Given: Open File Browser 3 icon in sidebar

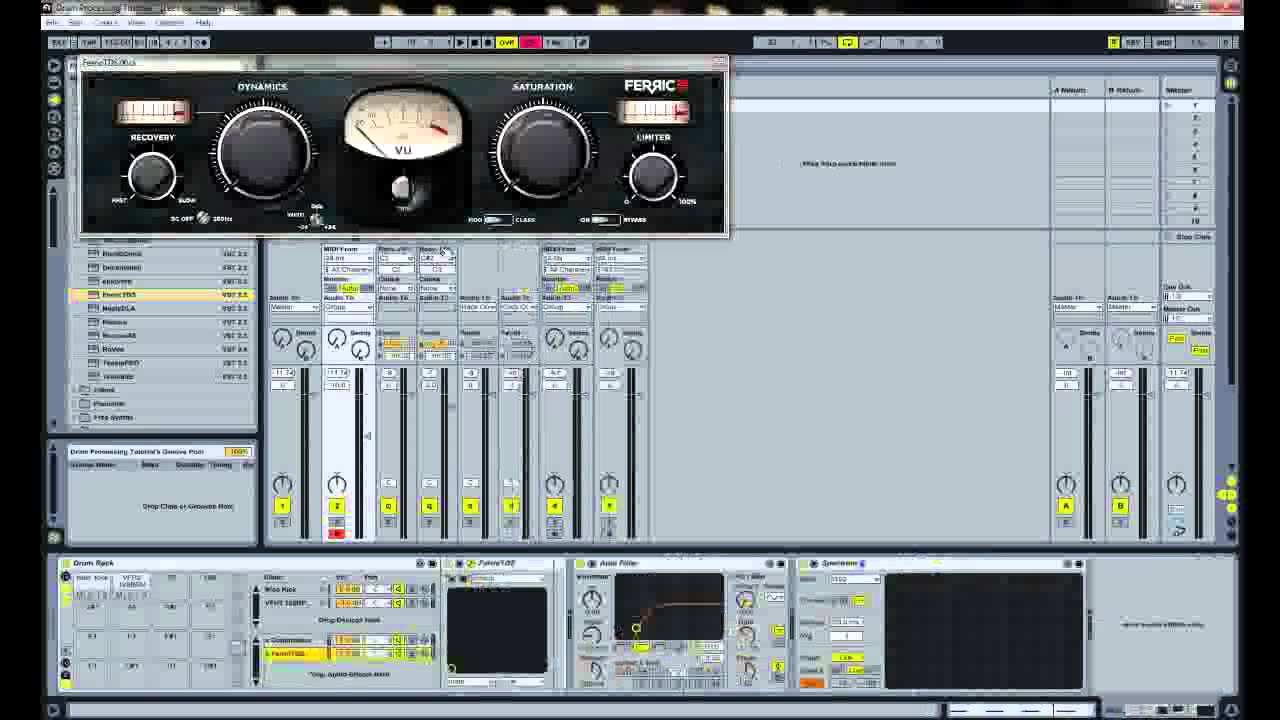Looking at the screenshot, I should coord(54,152).
